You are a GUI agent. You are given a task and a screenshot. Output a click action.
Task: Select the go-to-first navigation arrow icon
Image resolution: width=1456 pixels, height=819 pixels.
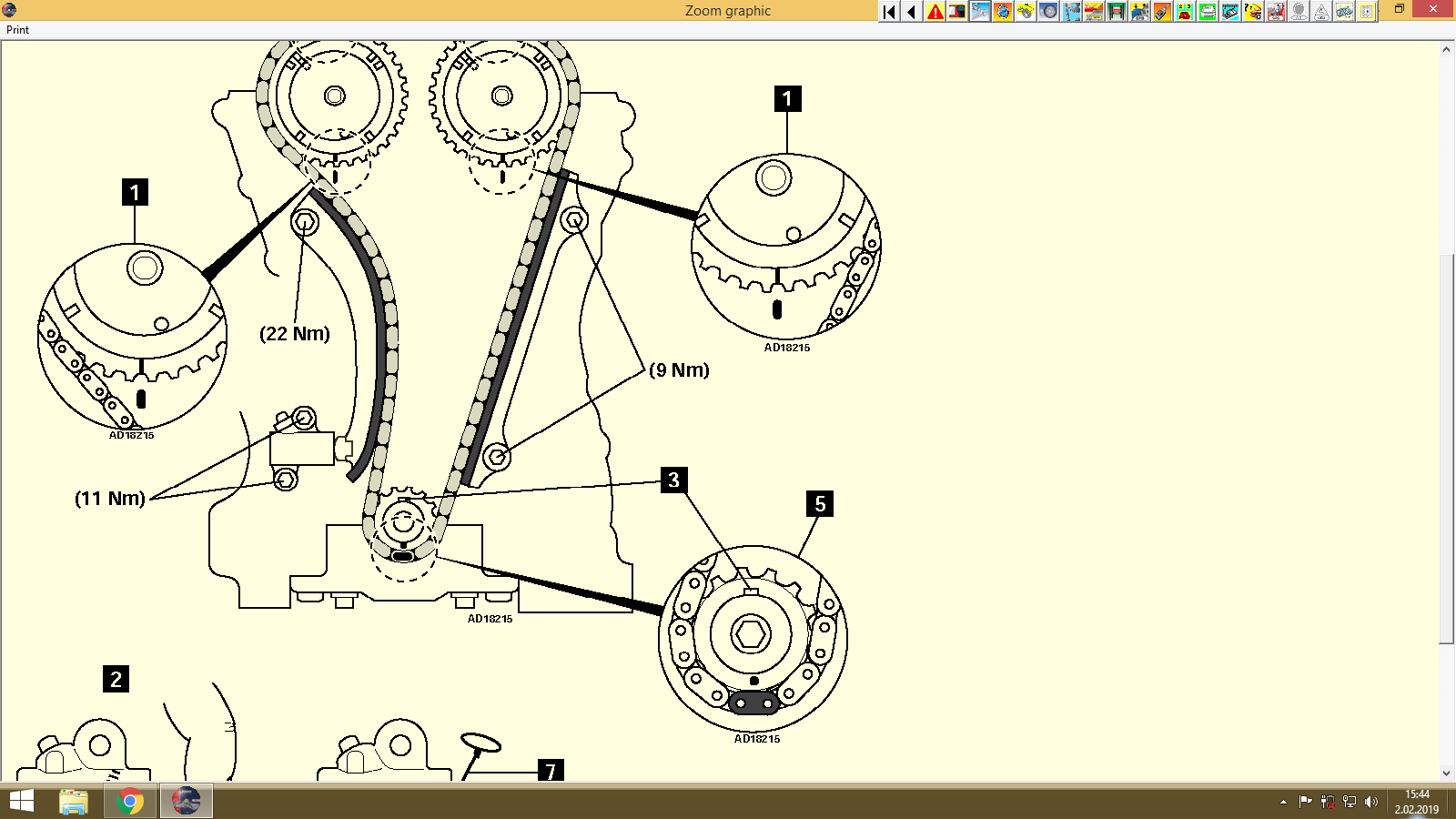888,12
